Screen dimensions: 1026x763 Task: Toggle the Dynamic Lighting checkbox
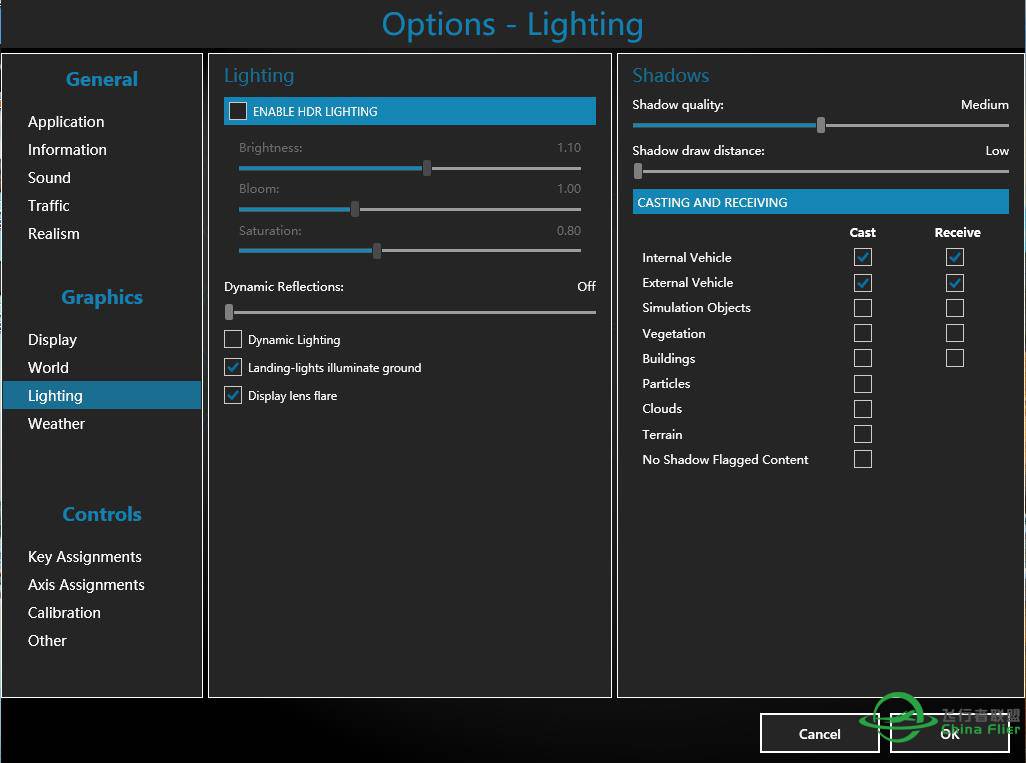(x=233, y=339)
